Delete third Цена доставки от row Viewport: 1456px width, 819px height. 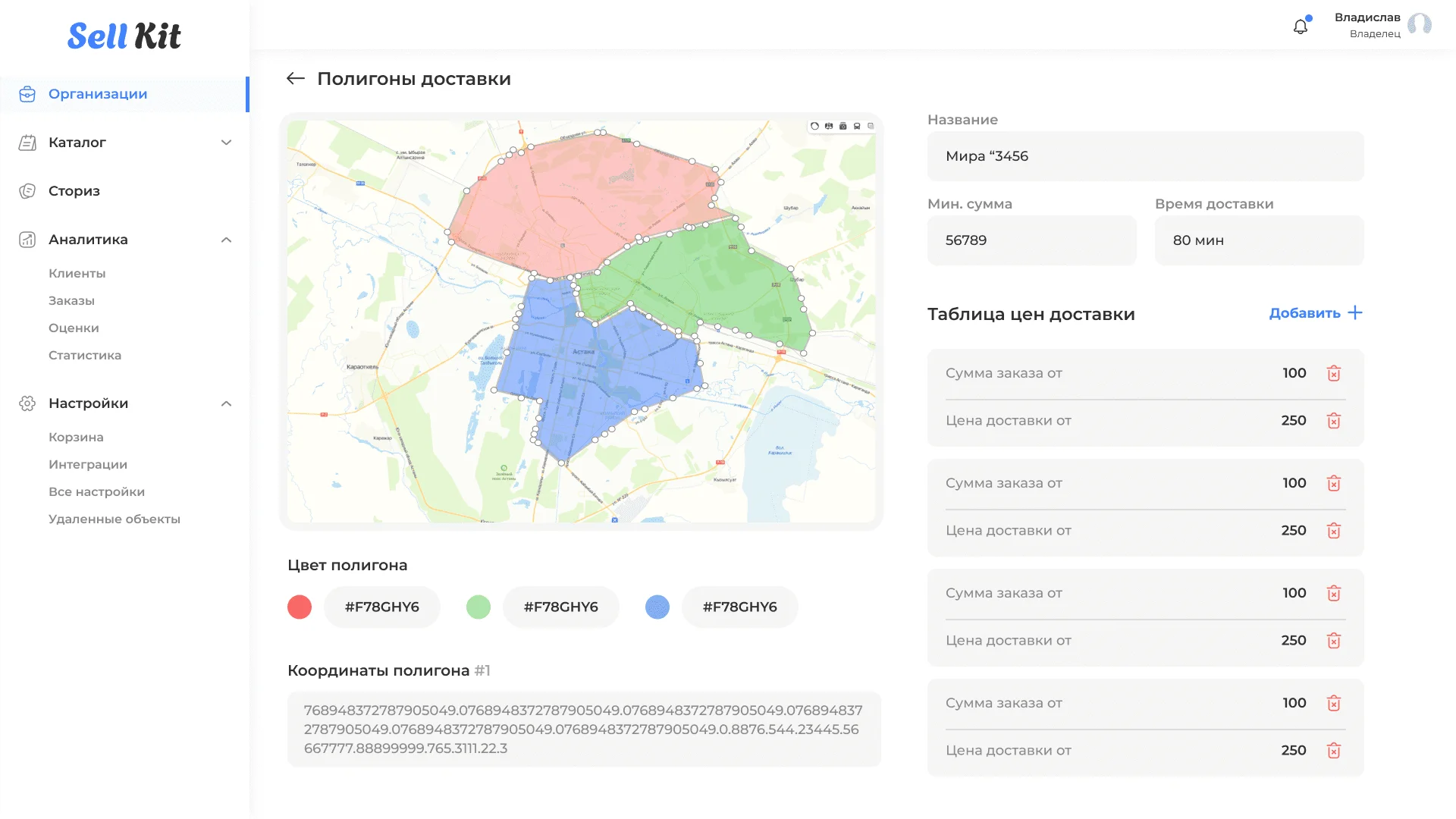(1334, 641)
